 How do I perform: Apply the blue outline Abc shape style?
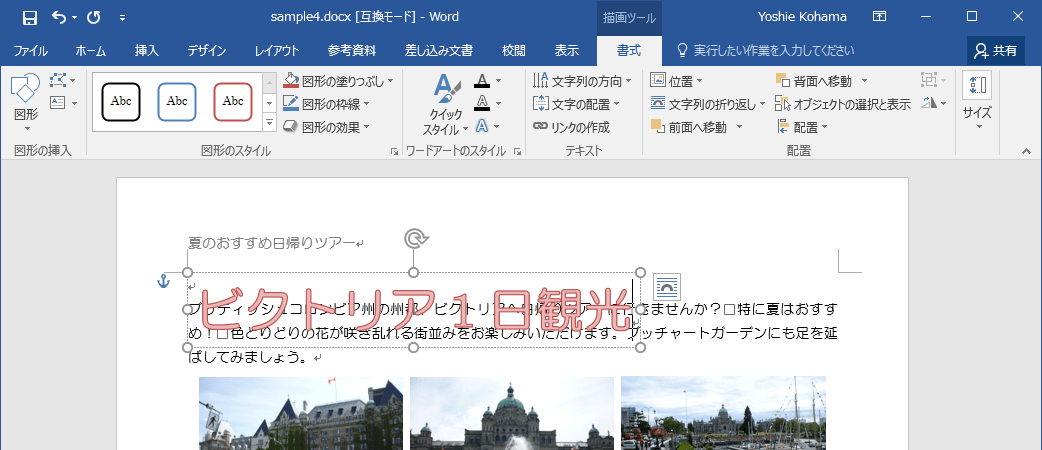click(177, 102)
